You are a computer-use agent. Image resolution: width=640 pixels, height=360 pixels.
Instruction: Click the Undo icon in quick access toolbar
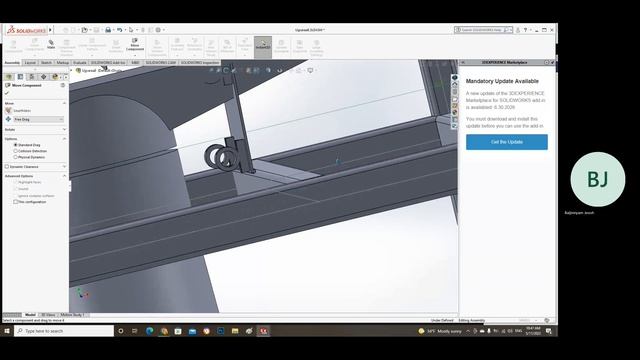[119, 30]
